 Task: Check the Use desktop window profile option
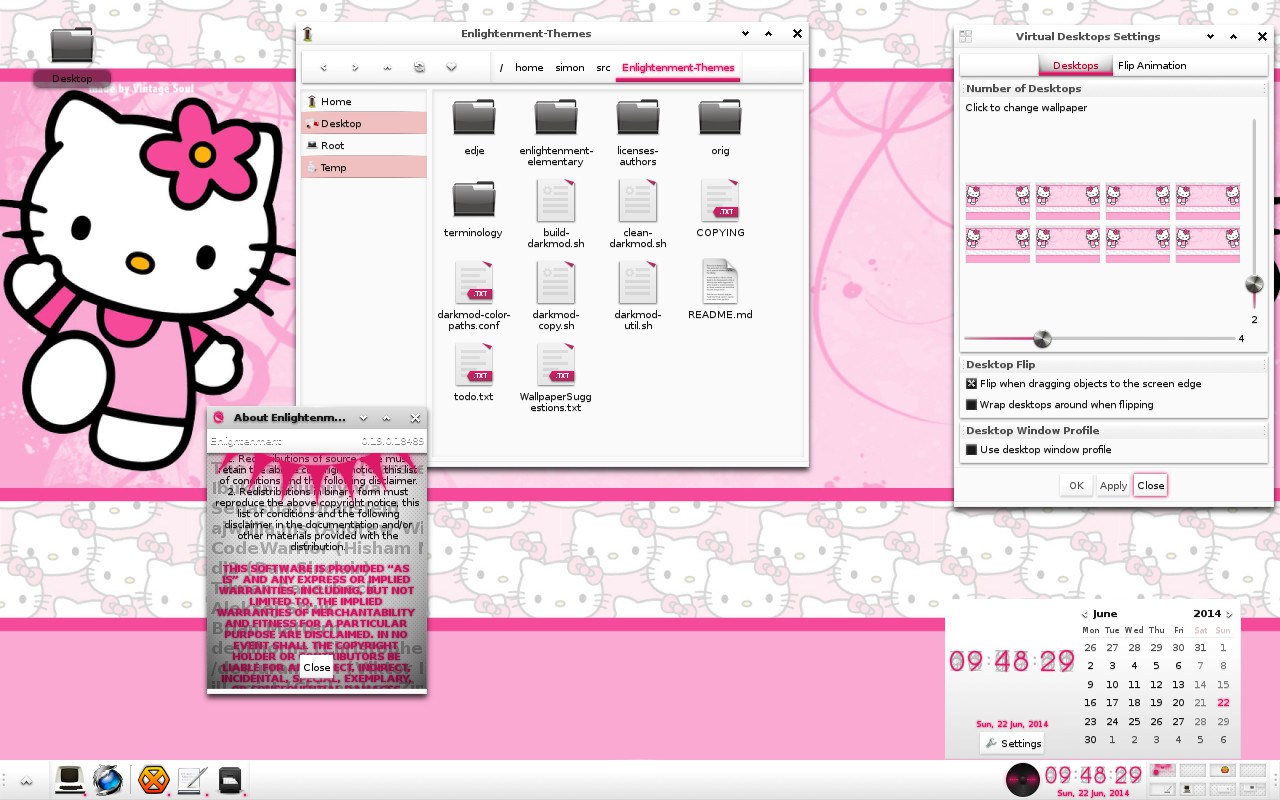pos(971,450)
